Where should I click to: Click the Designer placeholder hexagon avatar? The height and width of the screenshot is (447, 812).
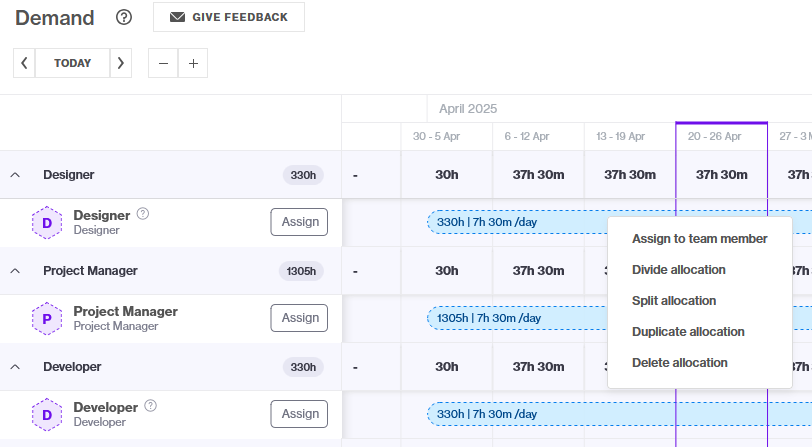47,223
